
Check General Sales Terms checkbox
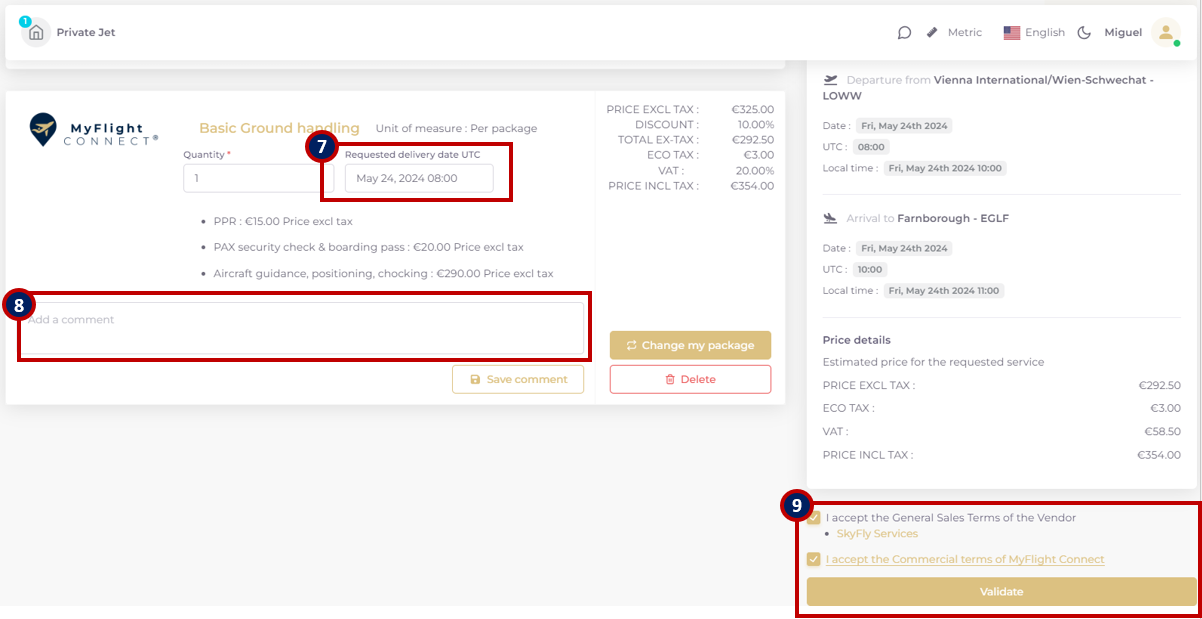click(814, 518)
